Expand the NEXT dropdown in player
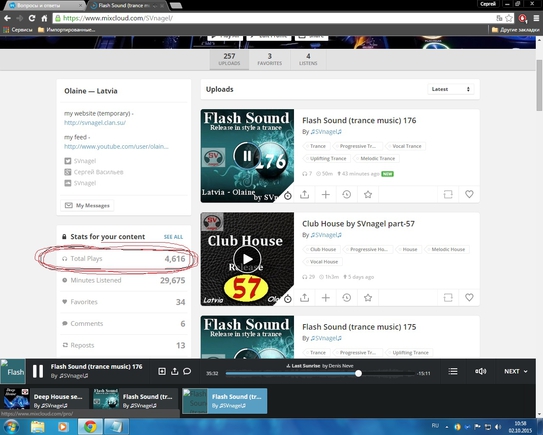 [516, 371]
